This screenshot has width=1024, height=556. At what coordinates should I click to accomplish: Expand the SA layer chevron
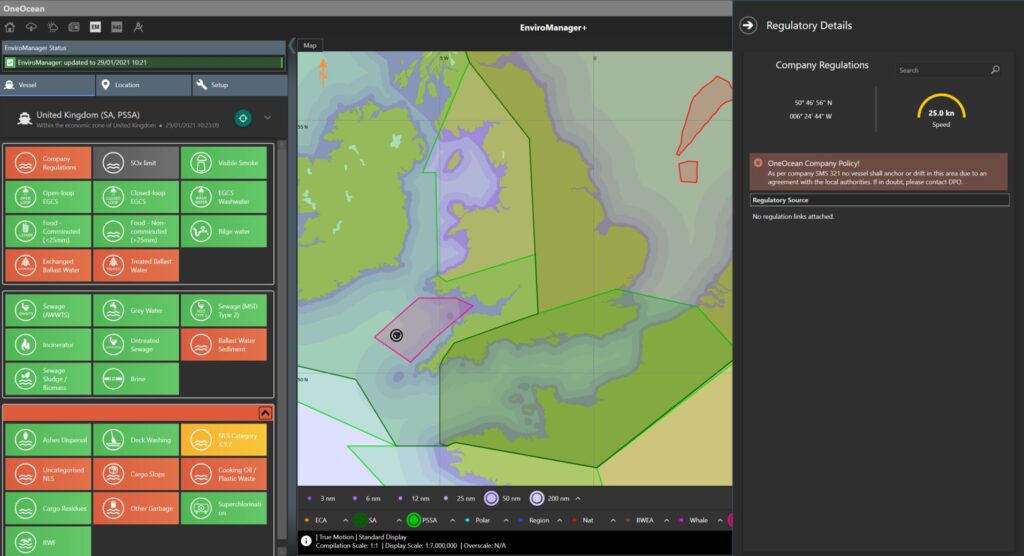(398, 521)
